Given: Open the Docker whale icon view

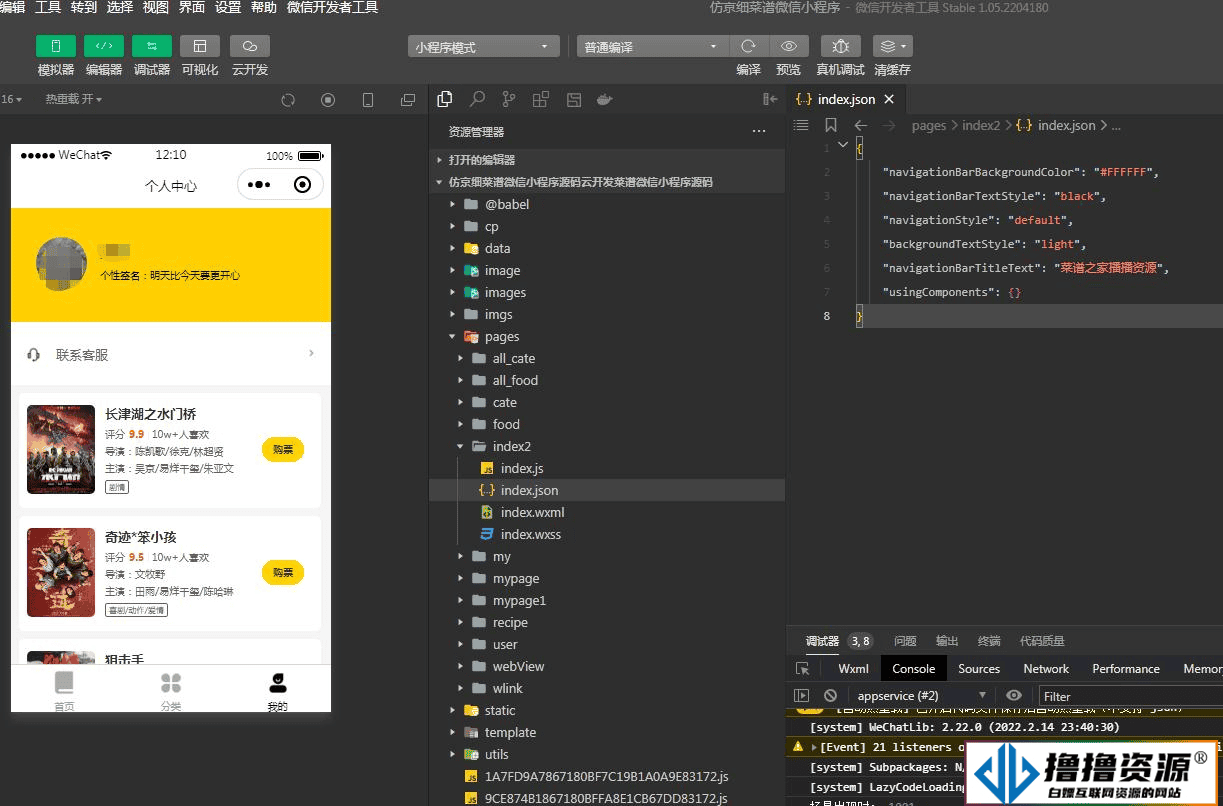Looking at the screenshot, I should point(604,99).
